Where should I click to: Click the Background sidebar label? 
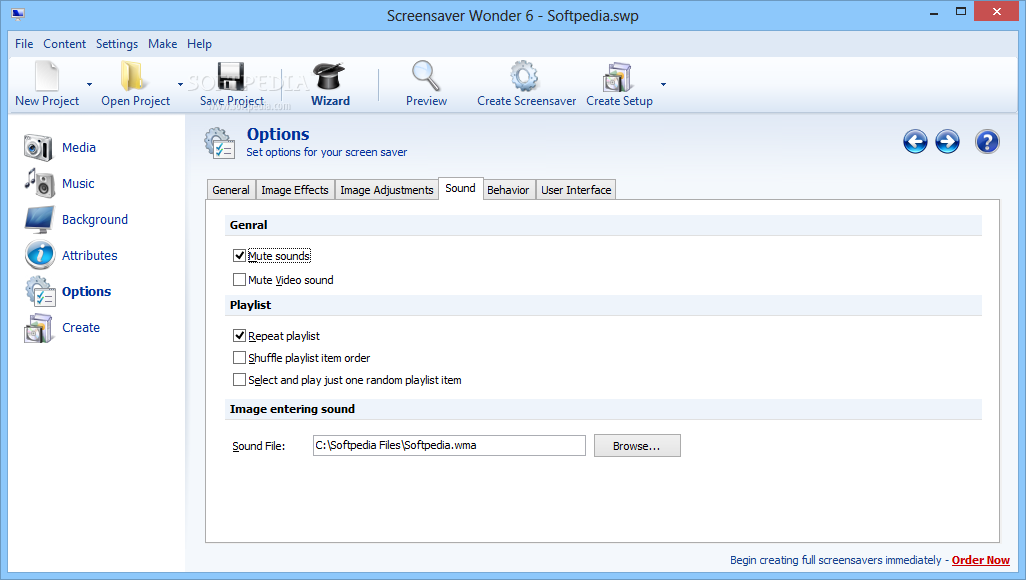pos(95,219)
